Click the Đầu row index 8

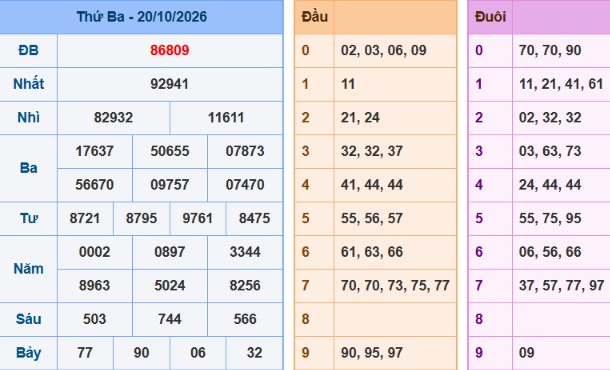(305, 319)
